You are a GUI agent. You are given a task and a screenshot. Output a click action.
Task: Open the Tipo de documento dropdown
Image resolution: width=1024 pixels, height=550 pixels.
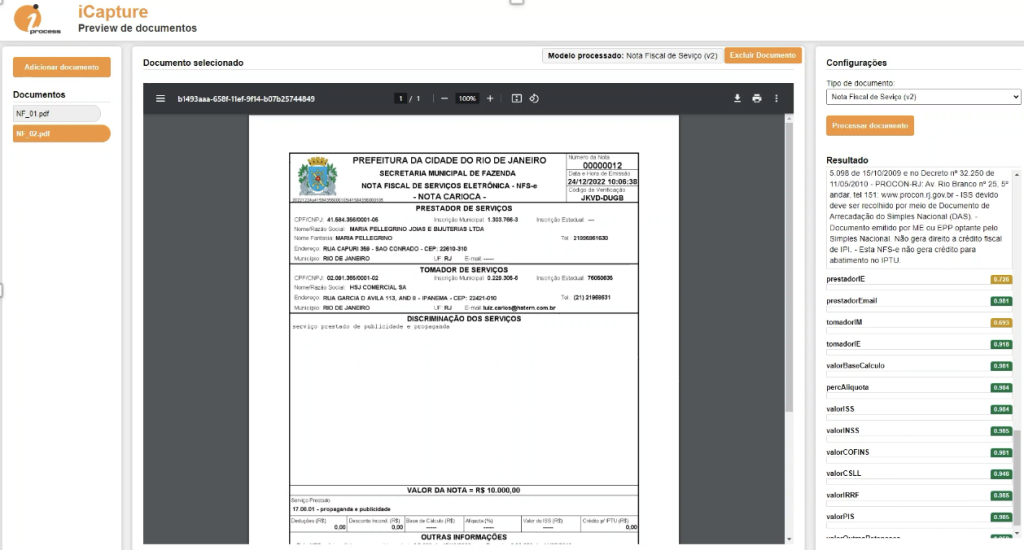point(923,97)
